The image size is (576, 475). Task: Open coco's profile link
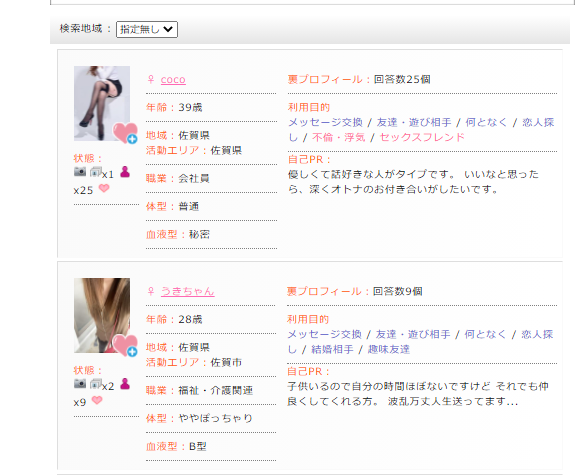tap(173, 80)
